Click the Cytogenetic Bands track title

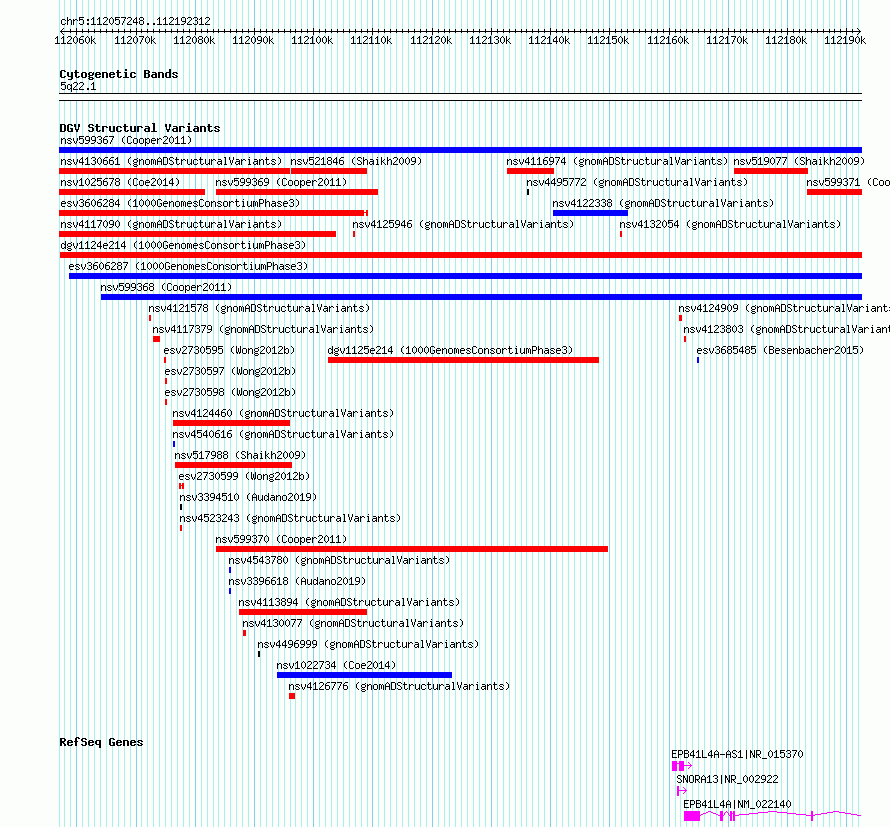(119, 74)
